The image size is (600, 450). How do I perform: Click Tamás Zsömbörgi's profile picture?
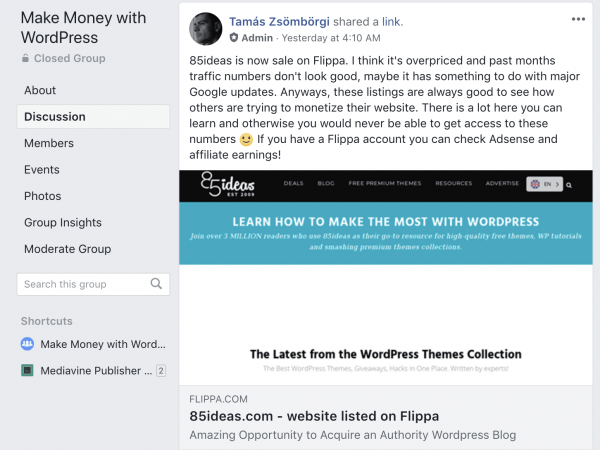206,29
